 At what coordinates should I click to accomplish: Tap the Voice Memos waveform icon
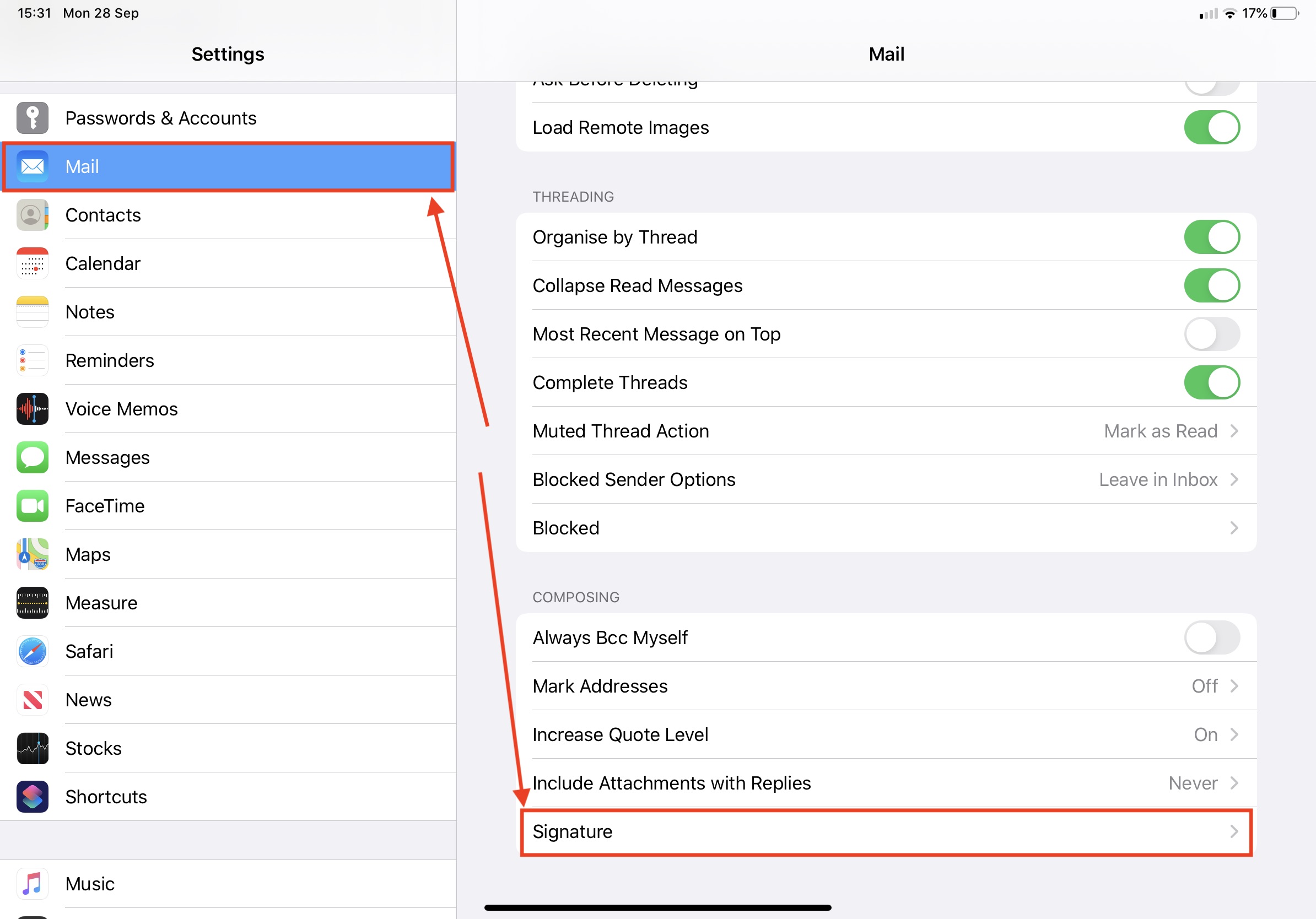(x=32, y=409)
